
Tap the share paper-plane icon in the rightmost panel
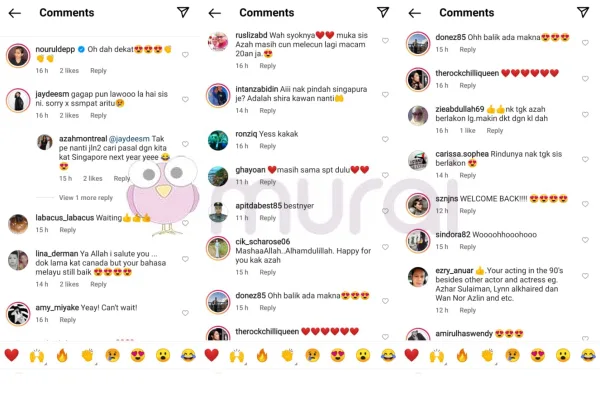pos(583,12)
